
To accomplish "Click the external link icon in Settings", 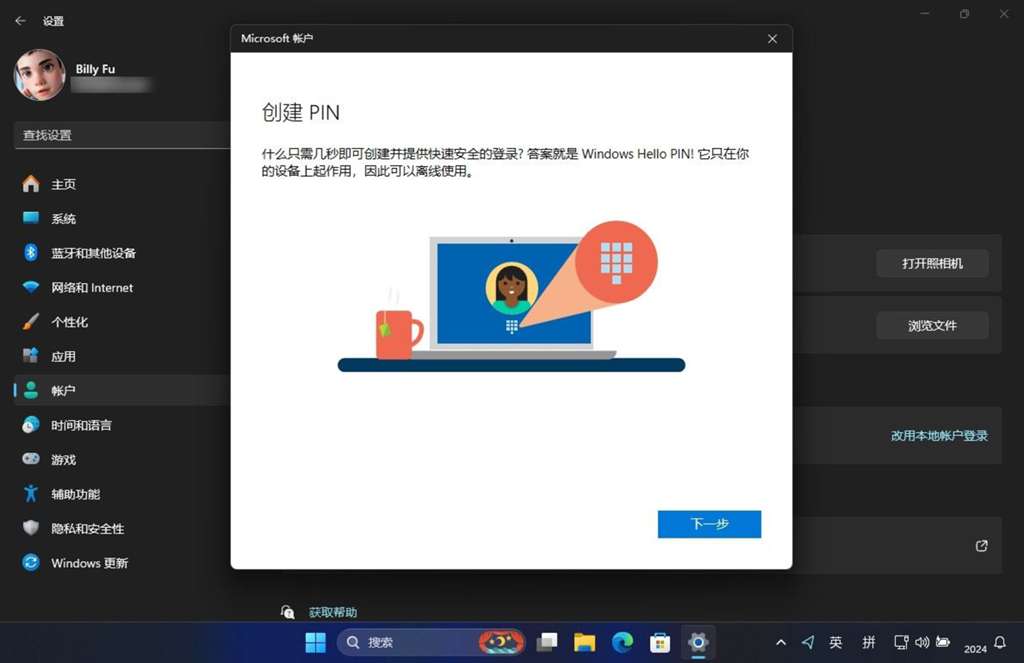I will tap(982, 546).
